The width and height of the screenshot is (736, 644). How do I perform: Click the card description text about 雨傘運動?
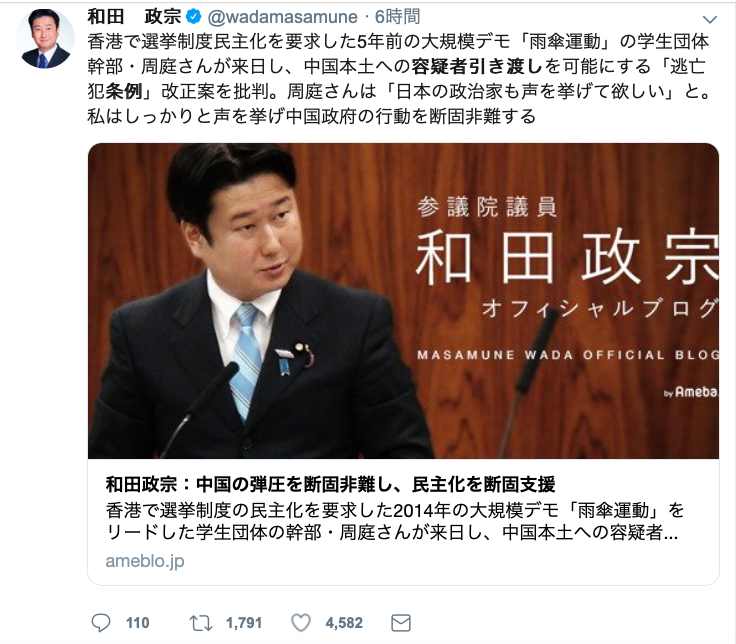pos(394,521)
